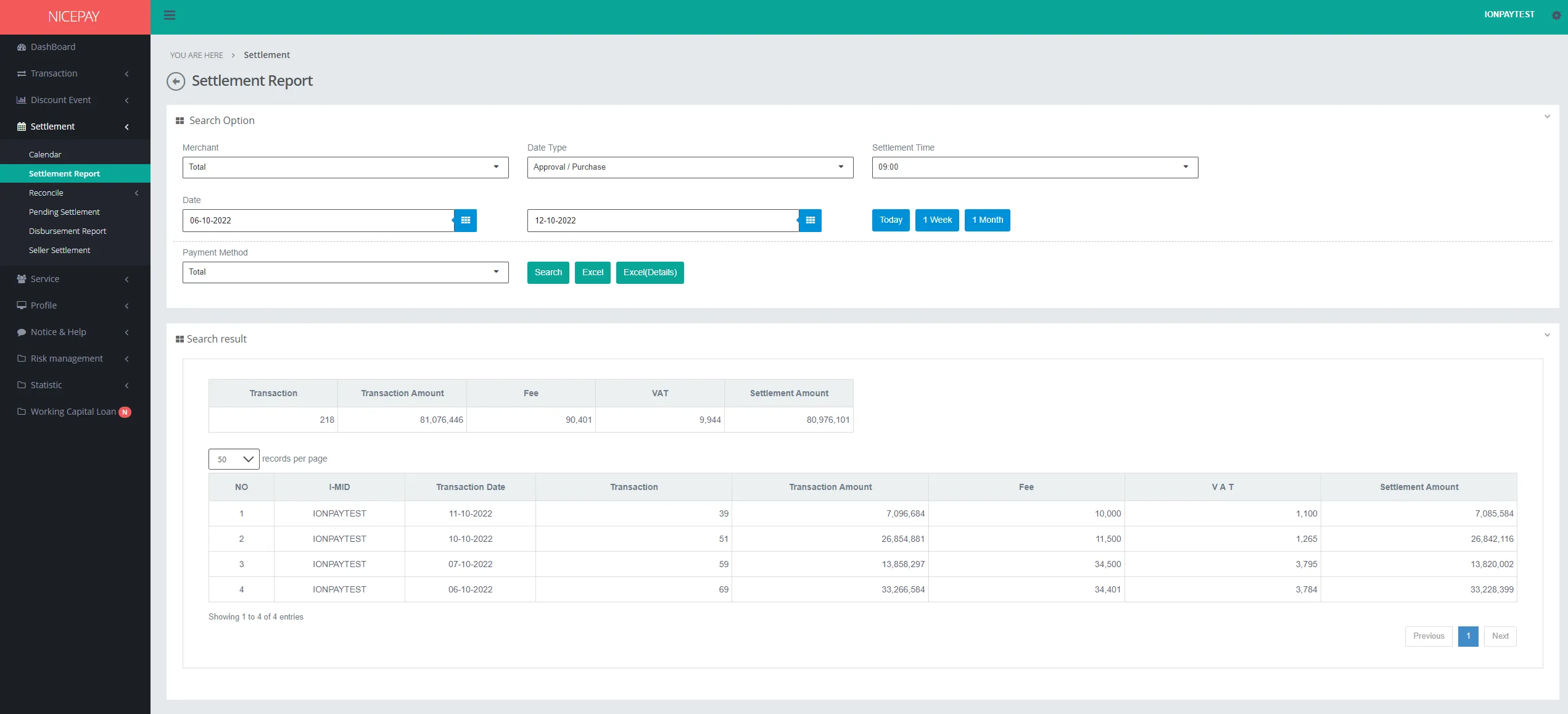Click settlement amount 26,842,116
This screenshot has height=714, width=1568.
click(x=1492, y=539)
